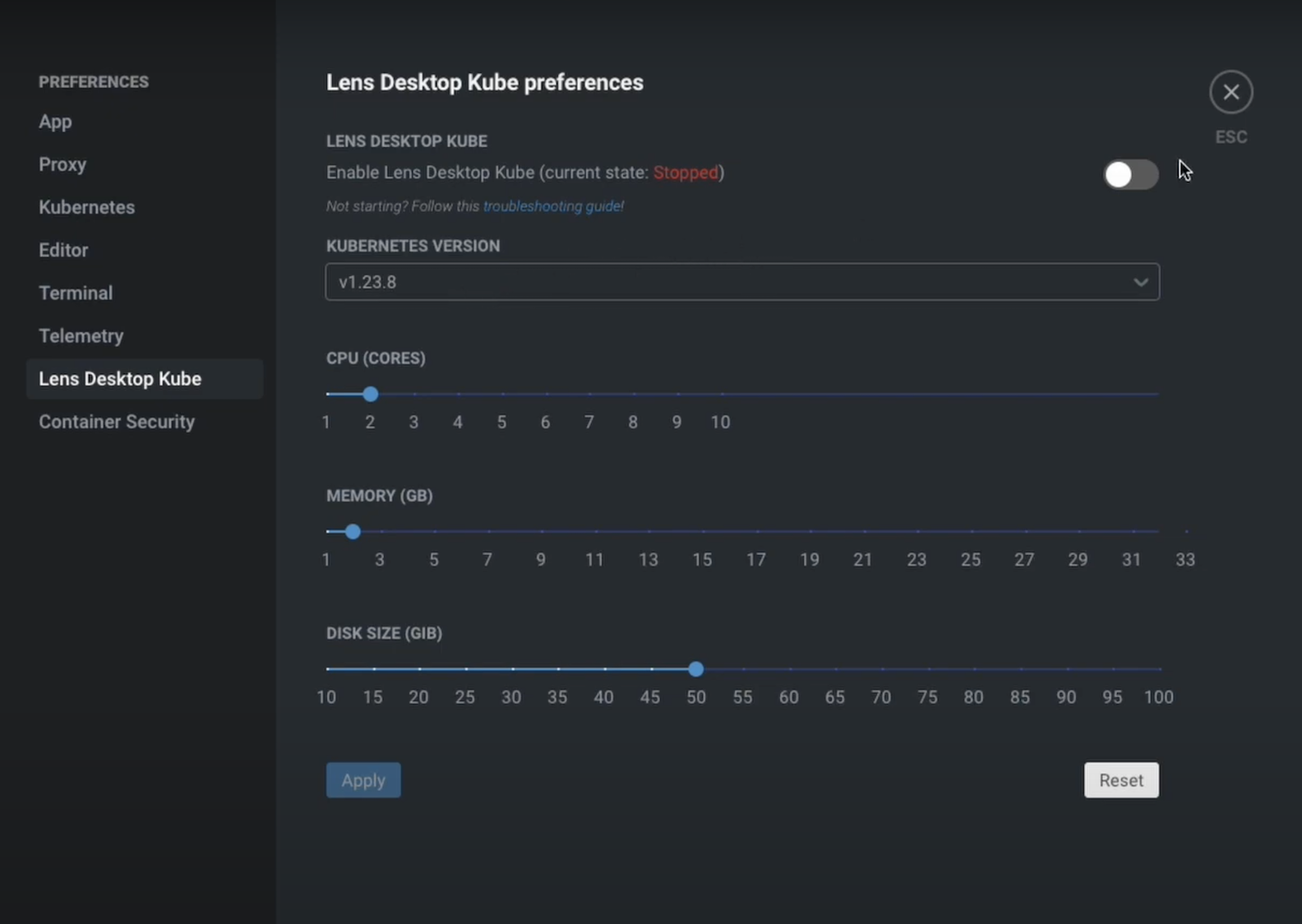
Task: Select Kubernetes in the preferences sidebar
Action: tap(86, 207)
